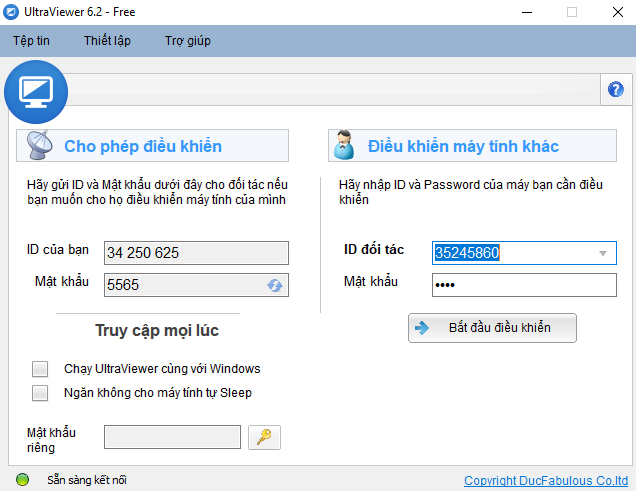Viewport: 636px width, 491px height.
Task: Click the user avatar icon
Action: pyautogui.click(x=345, y=146)
